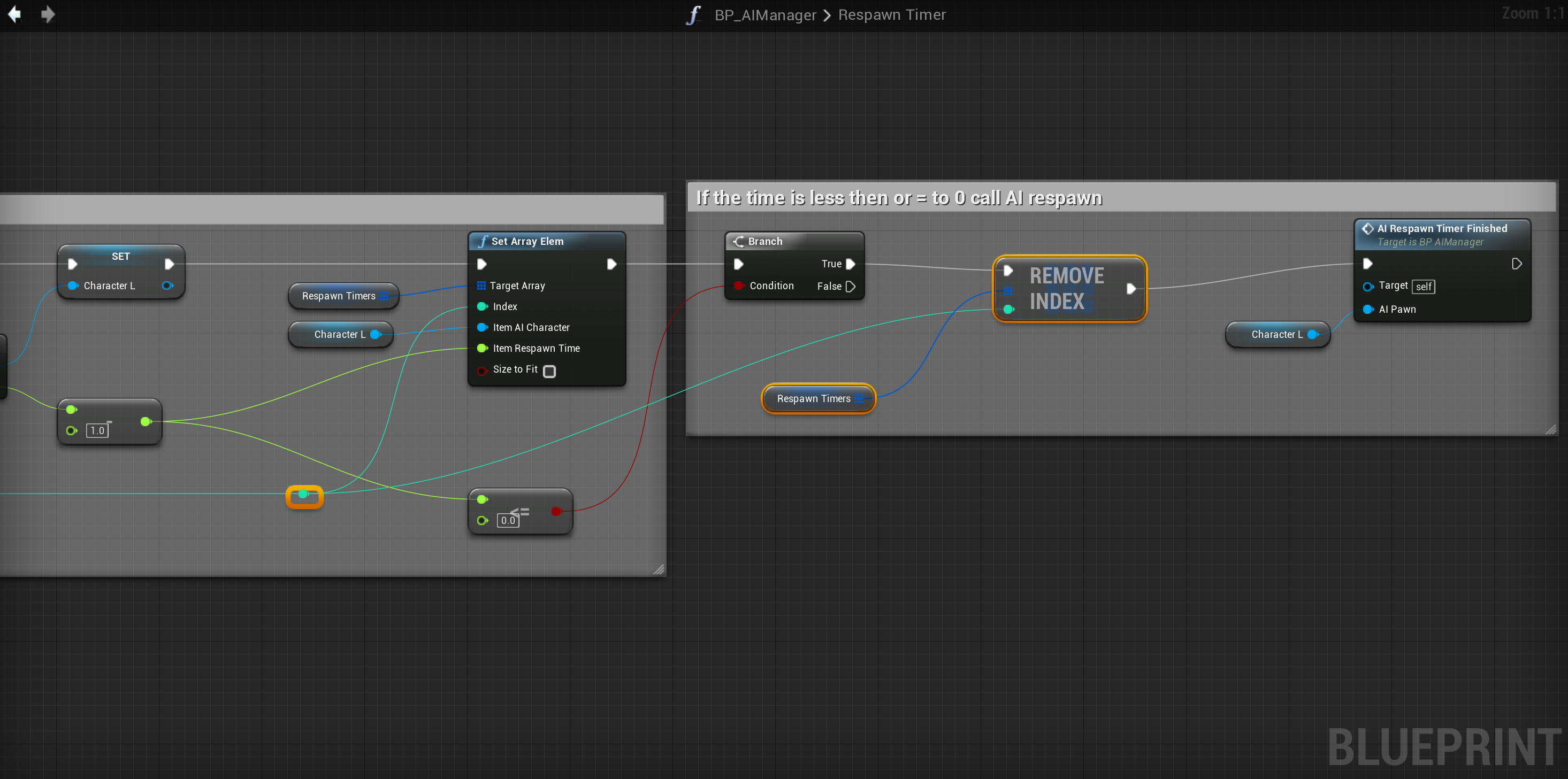Click the Branch node icon
The width and height of the screenshot is (1568, 779).
coord(738,242)
